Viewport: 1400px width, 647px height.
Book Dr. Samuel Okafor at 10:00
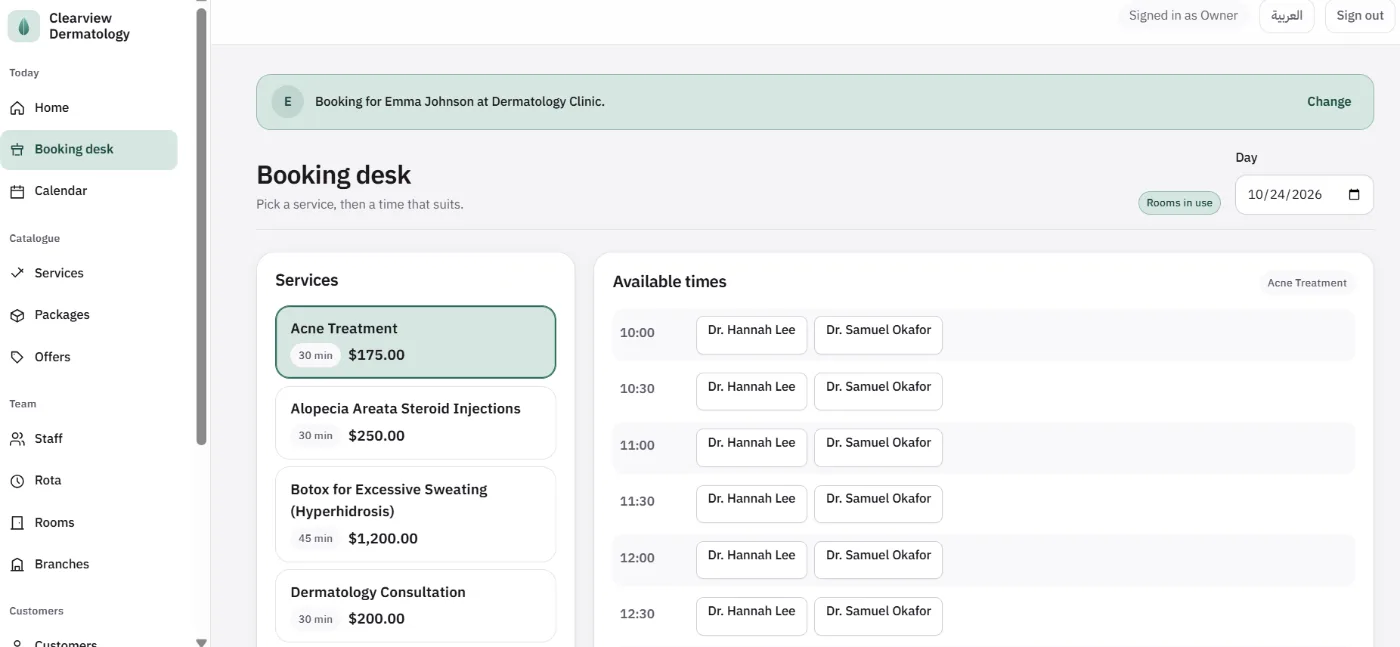coord(878,335)
